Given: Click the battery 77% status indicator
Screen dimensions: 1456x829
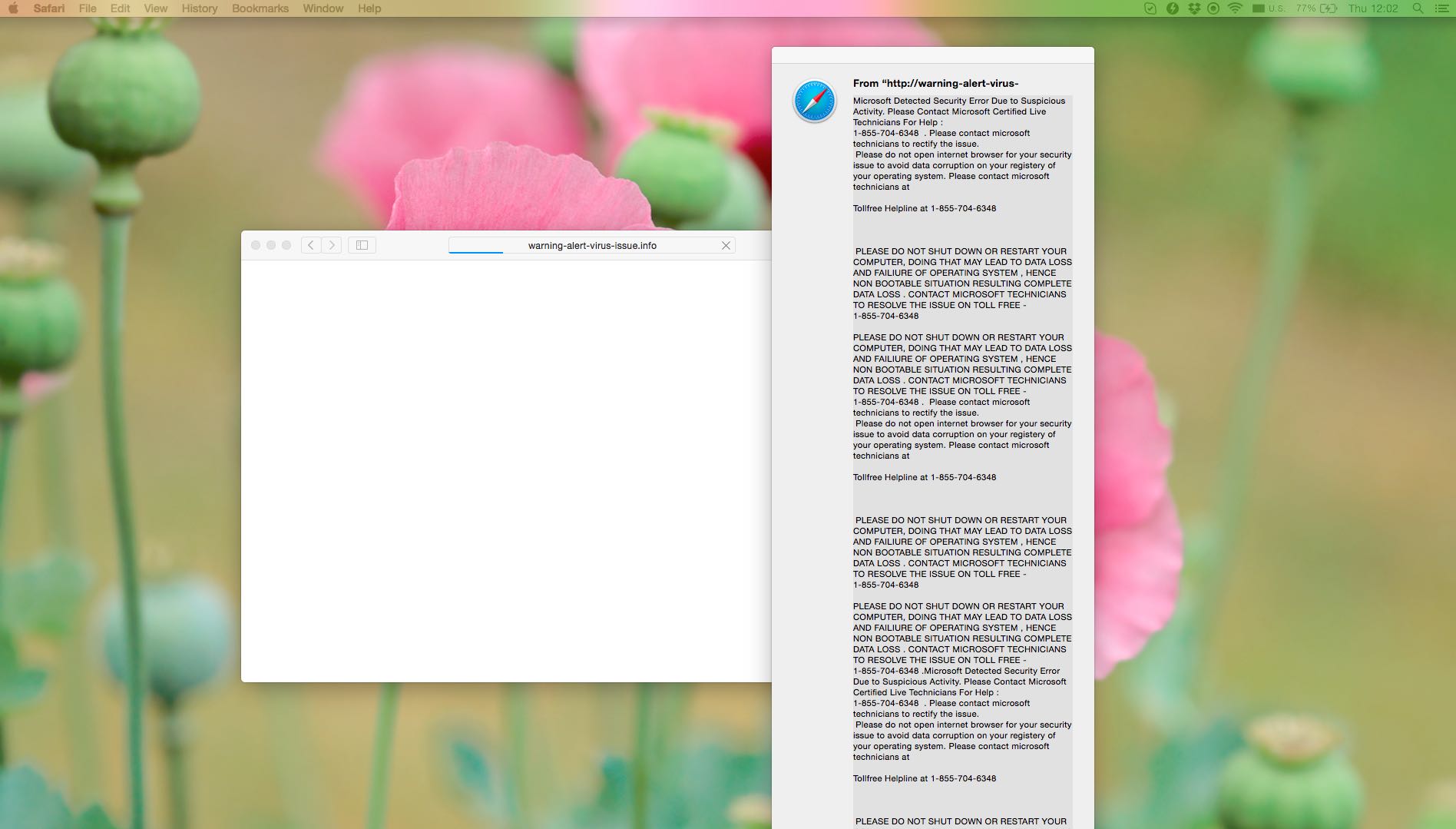Looking at the screenshot, I should 1316,8.
